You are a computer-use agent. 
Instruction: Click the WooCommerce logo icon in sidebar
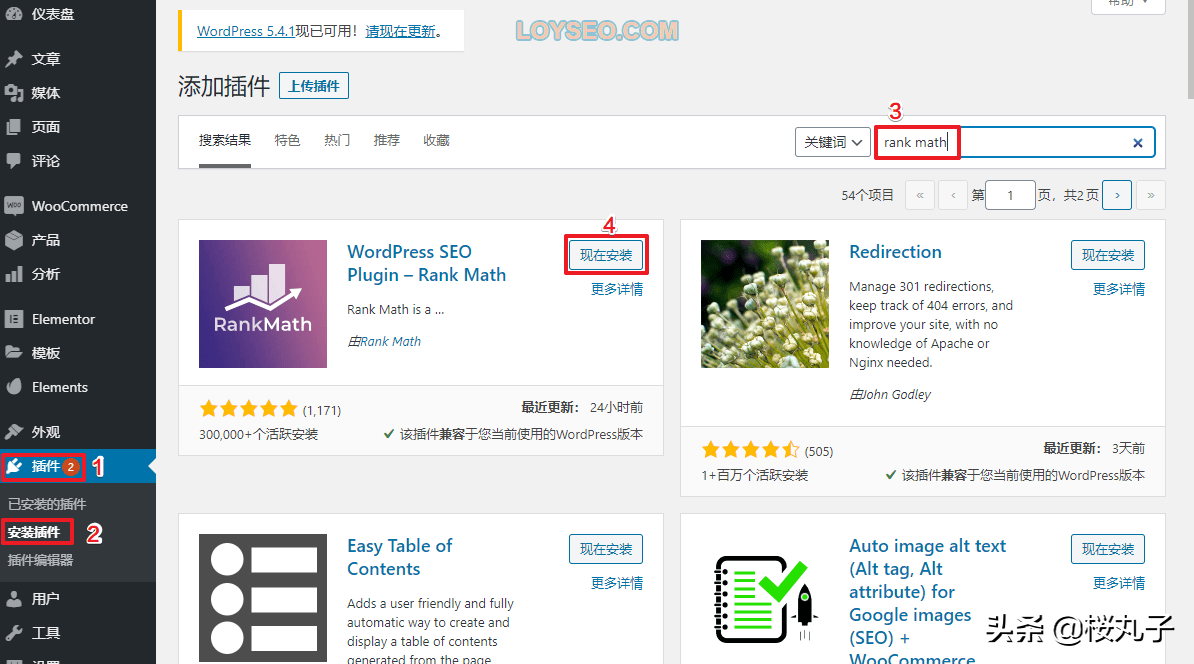[14, 206]
